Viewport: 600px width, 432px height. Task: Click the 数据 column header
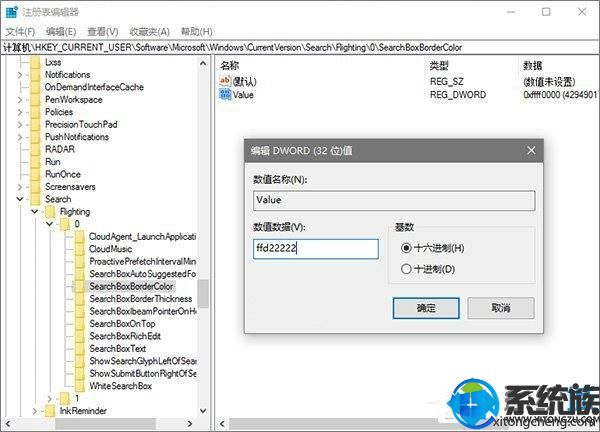point(533,65)
